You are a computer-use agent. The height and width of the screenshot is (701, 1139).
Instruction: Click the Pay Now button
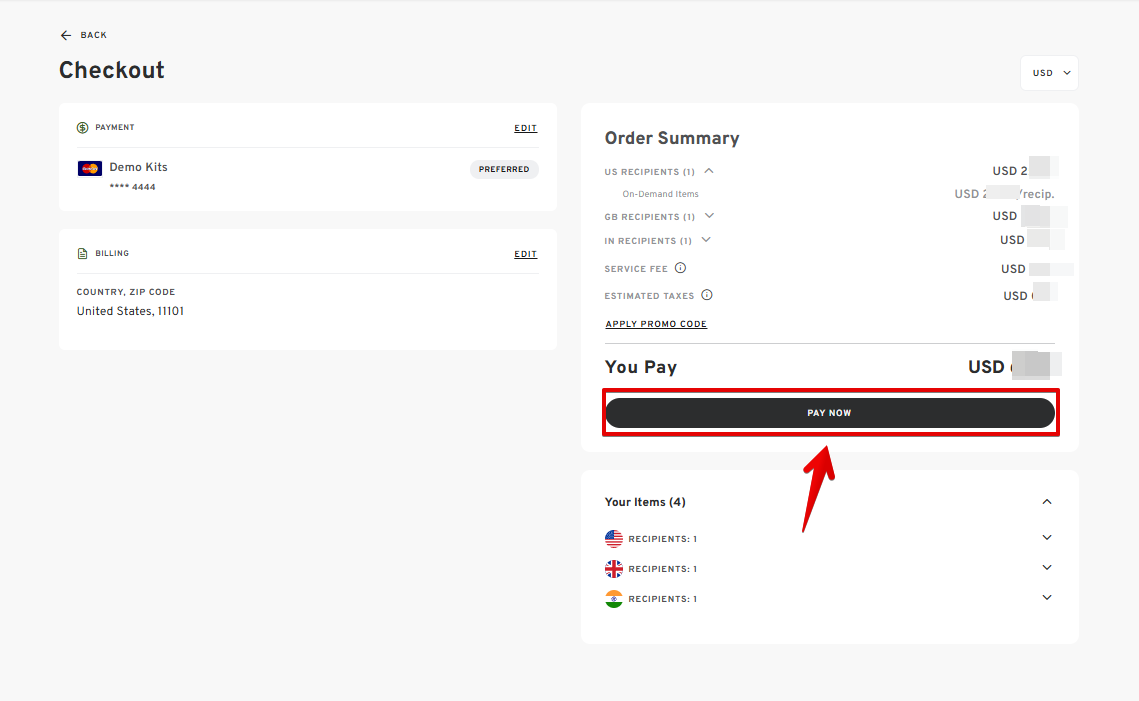click(x=830, y=413)
